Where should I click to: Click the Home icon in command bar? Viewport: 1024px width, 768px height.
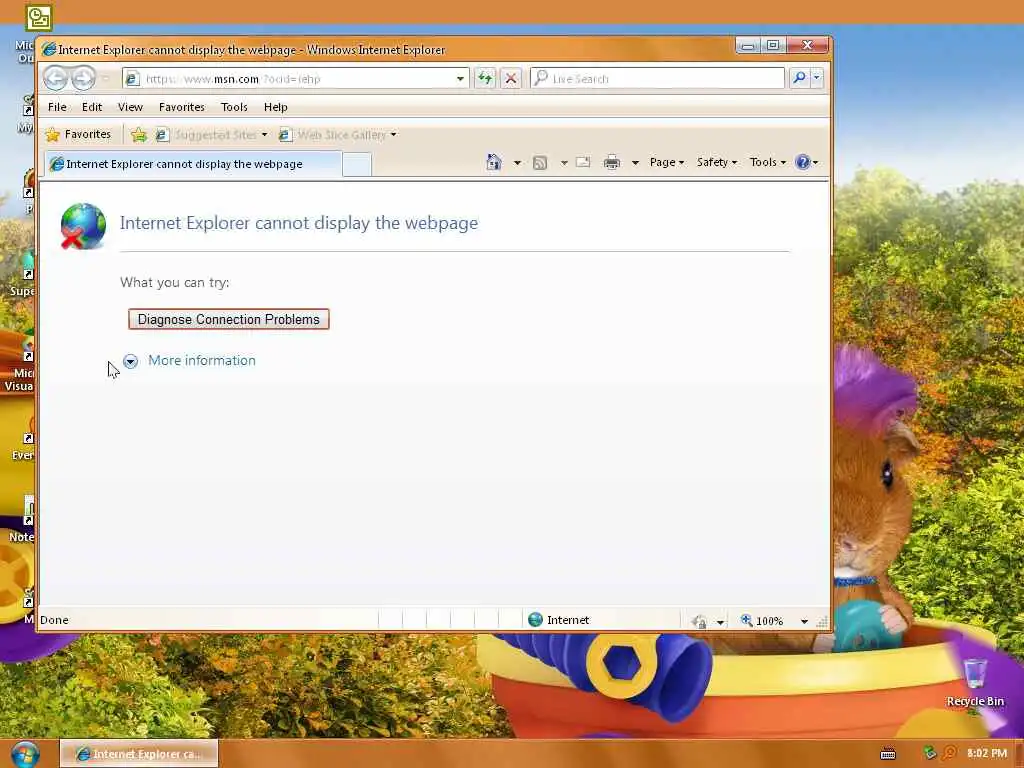pyautogui.click(x=494, y=162)
